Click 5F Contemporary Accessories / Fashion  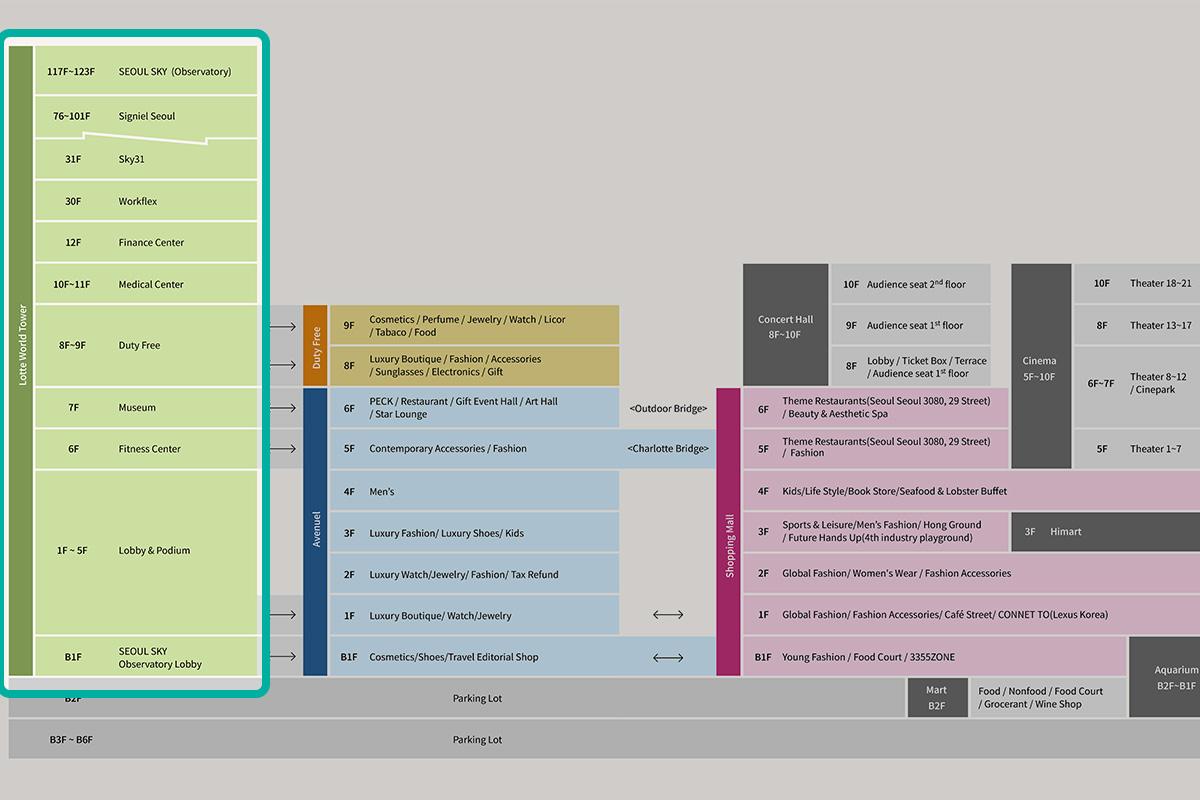[x=475, y=449]
